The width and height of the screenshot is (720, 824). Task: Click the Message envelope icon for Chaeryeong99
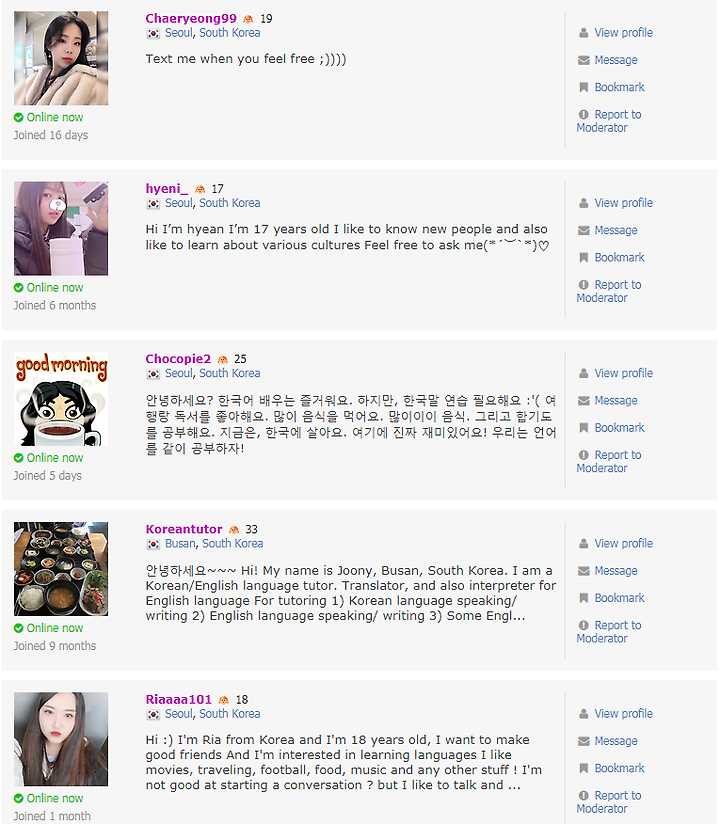583,60
